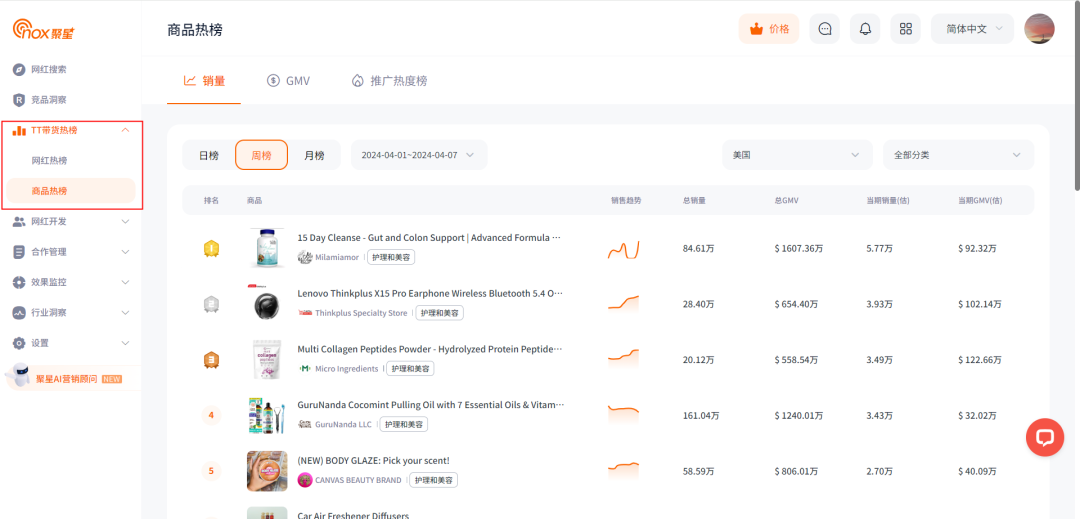Viewport: 1080px width, 519px height.
Task: Select the 周榜 weekly ranking option
Action: (261, 156)
